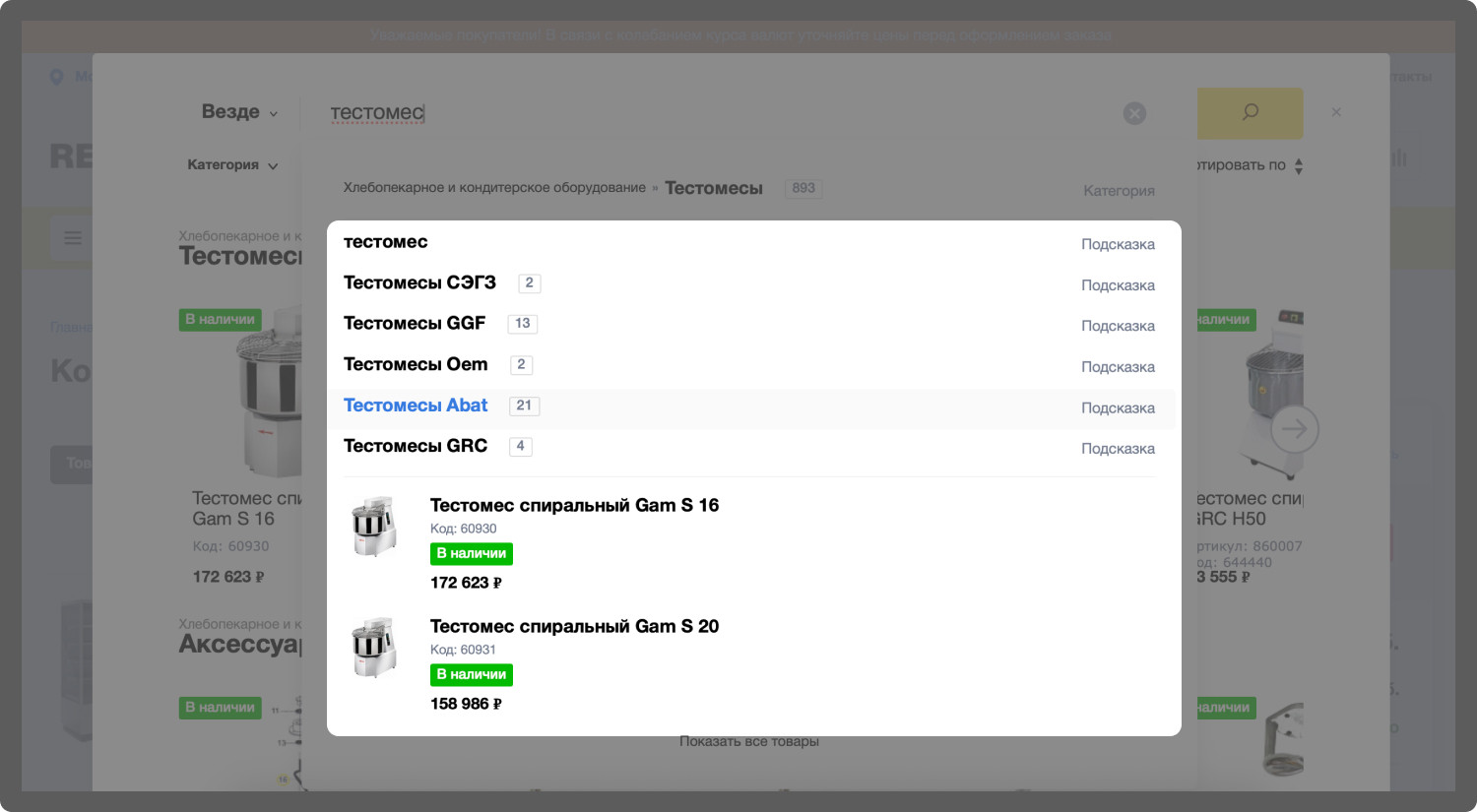
Task: Click the yellow magnifier search button
Action: 1250,112
